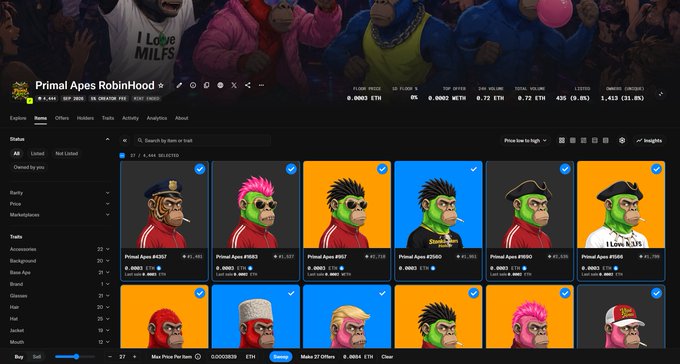This screenshot has width=680, height=364.
Task: Open the Insights panel
Action: tap(649, 141)
